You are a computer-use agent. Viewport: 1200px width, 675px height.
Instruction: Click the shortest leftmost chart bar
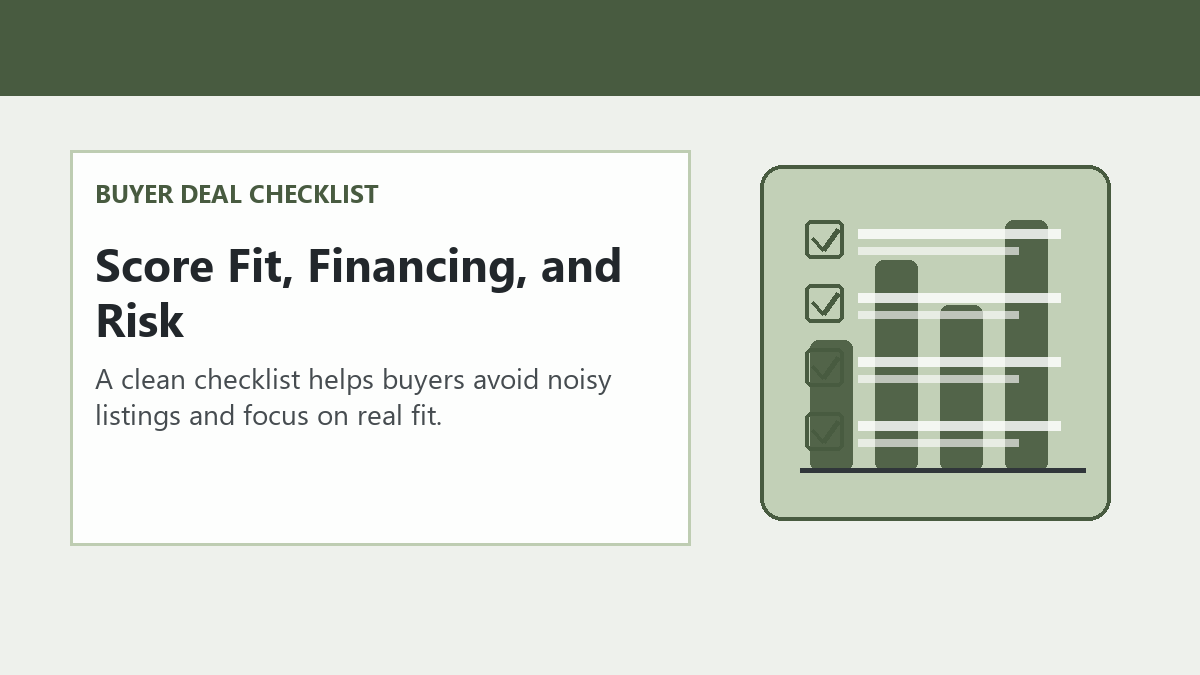pos(831,405)
